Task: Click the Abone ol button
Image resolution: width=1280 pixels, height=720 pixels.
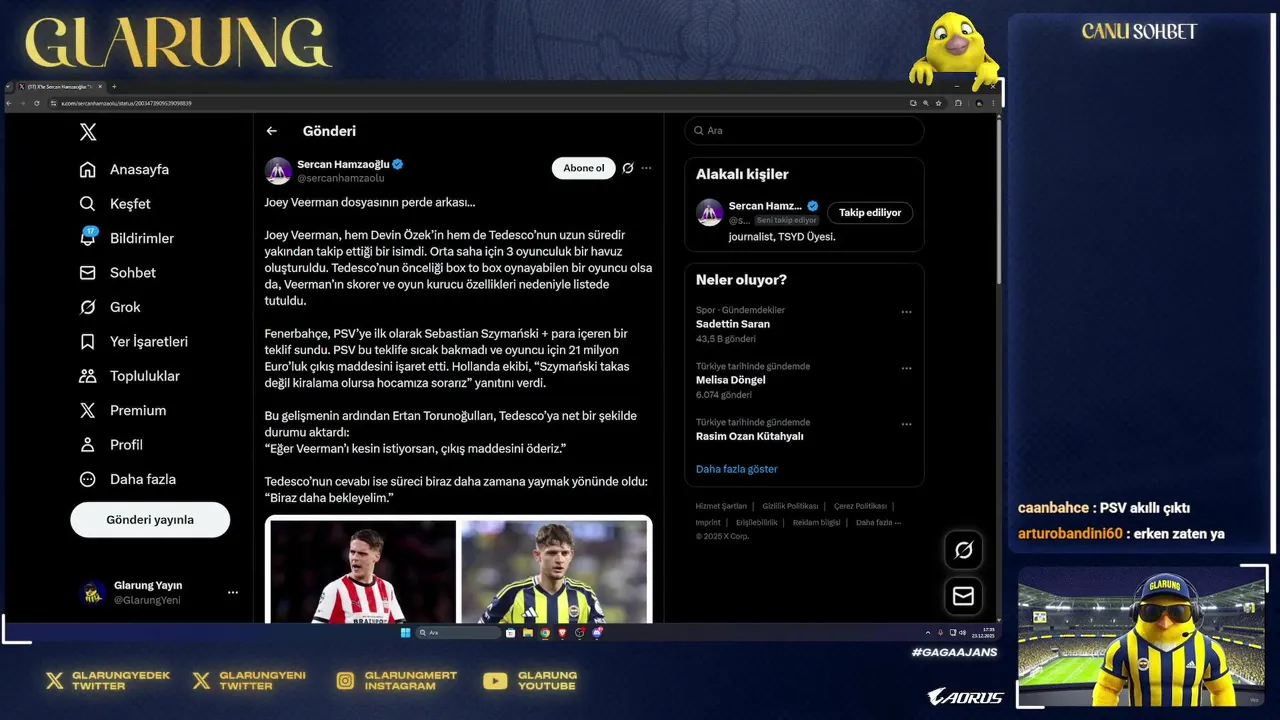Action: pyautogui.click(x=584, y=168)
